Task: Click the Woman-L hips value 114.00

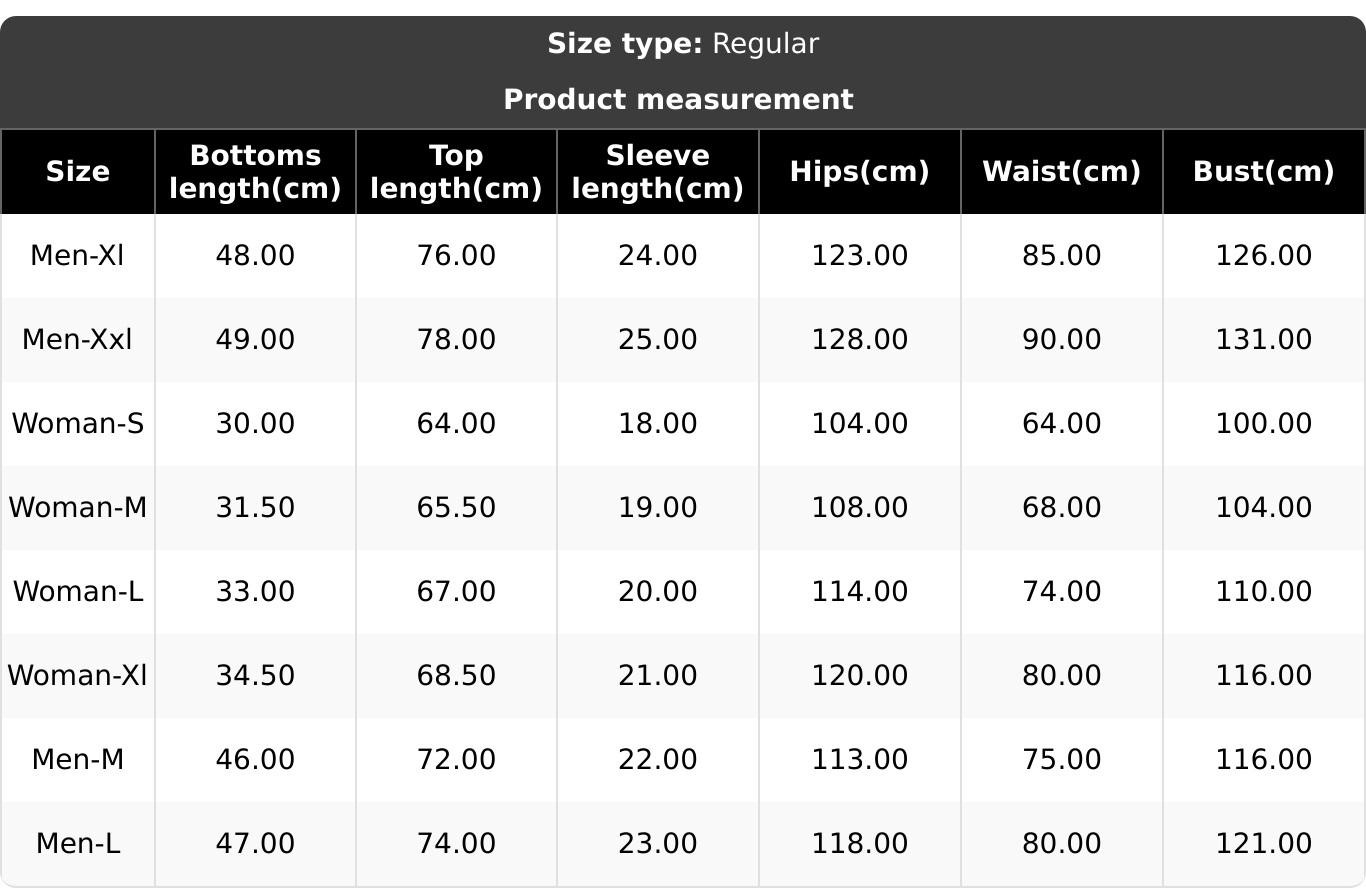Action: click(859, 592)
